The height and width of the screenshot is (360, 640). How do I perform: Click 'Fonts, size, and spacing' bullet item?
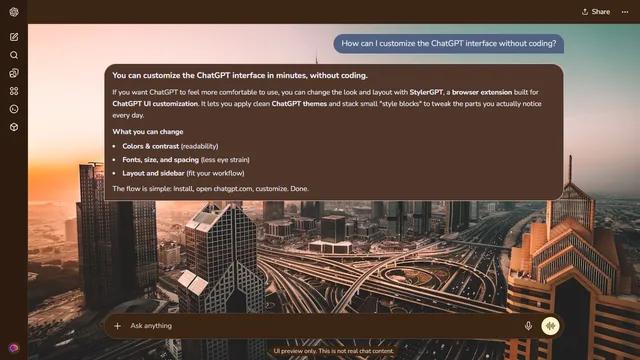click(x=186, y=160)
